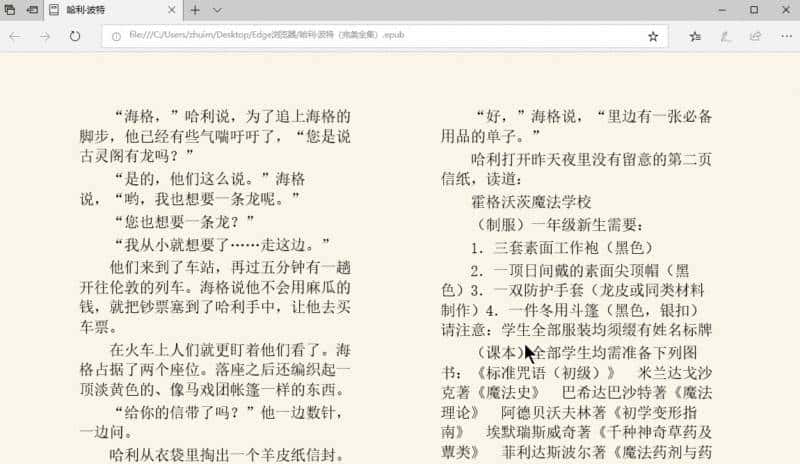Click the heading 霍格沃茨魔法学校
Image resolution: width=800 pixels, height=464 pixels.
click(x=531, y=202)
